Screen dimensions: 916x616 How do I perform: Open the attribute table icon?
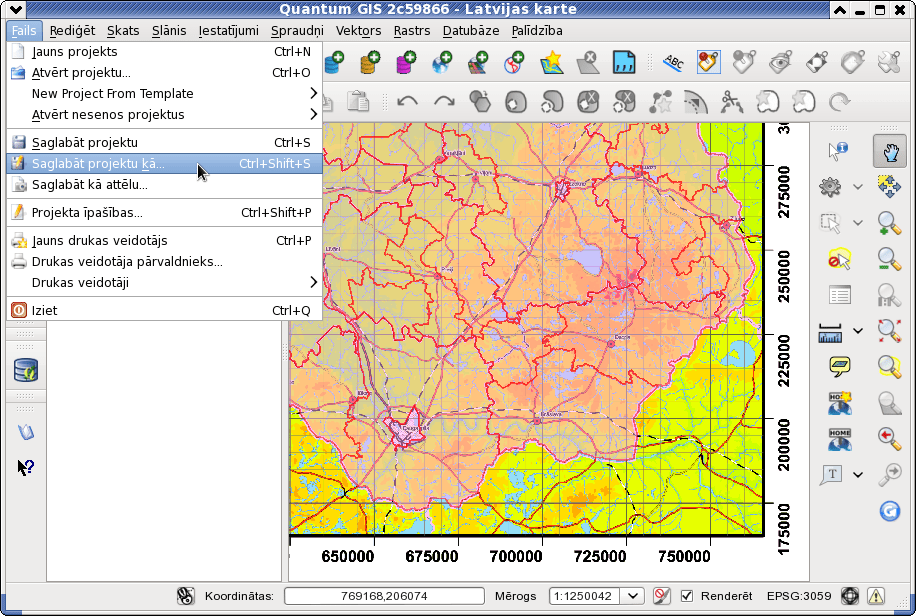pos(839,295)
